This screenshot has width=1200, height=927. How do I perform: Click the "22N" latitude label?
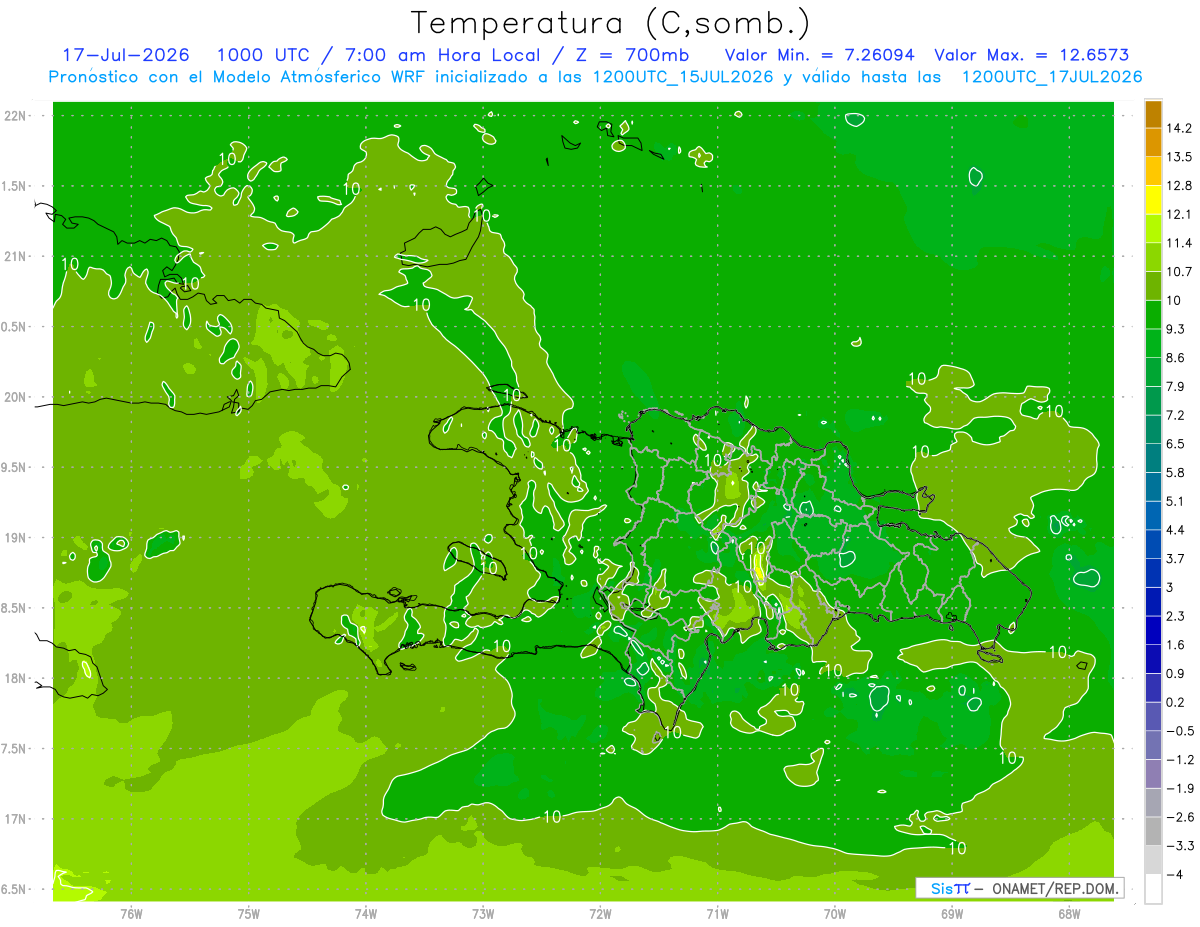tap(17, 116)
